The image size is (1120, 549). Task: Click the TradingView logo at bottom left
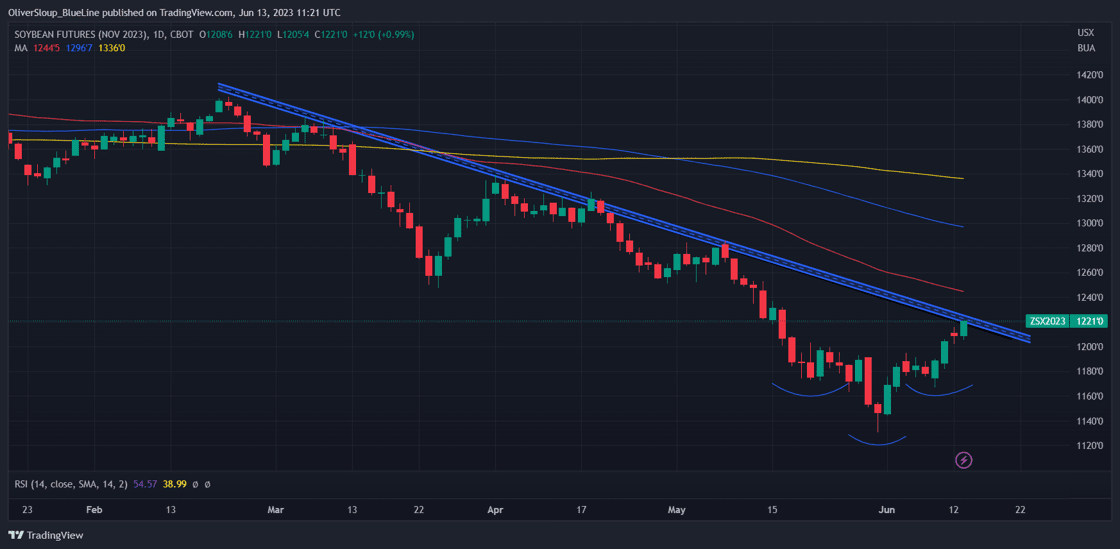[x=46, y=535]
